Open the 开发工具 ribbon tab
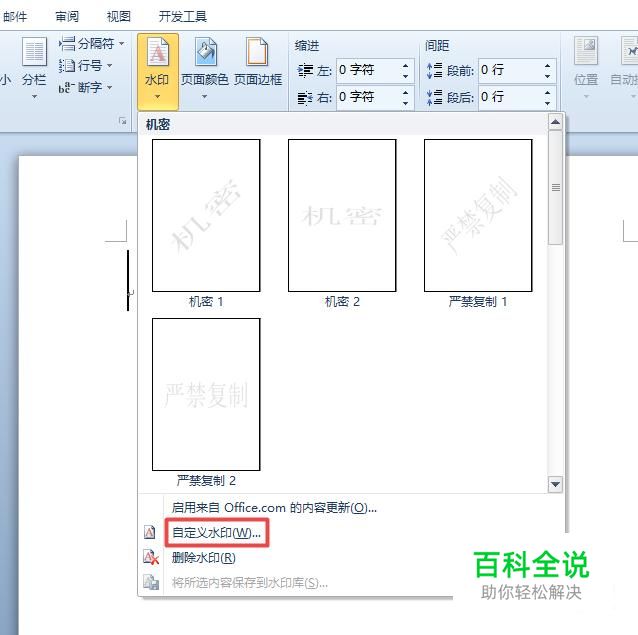638x635 pixels. 183,17
